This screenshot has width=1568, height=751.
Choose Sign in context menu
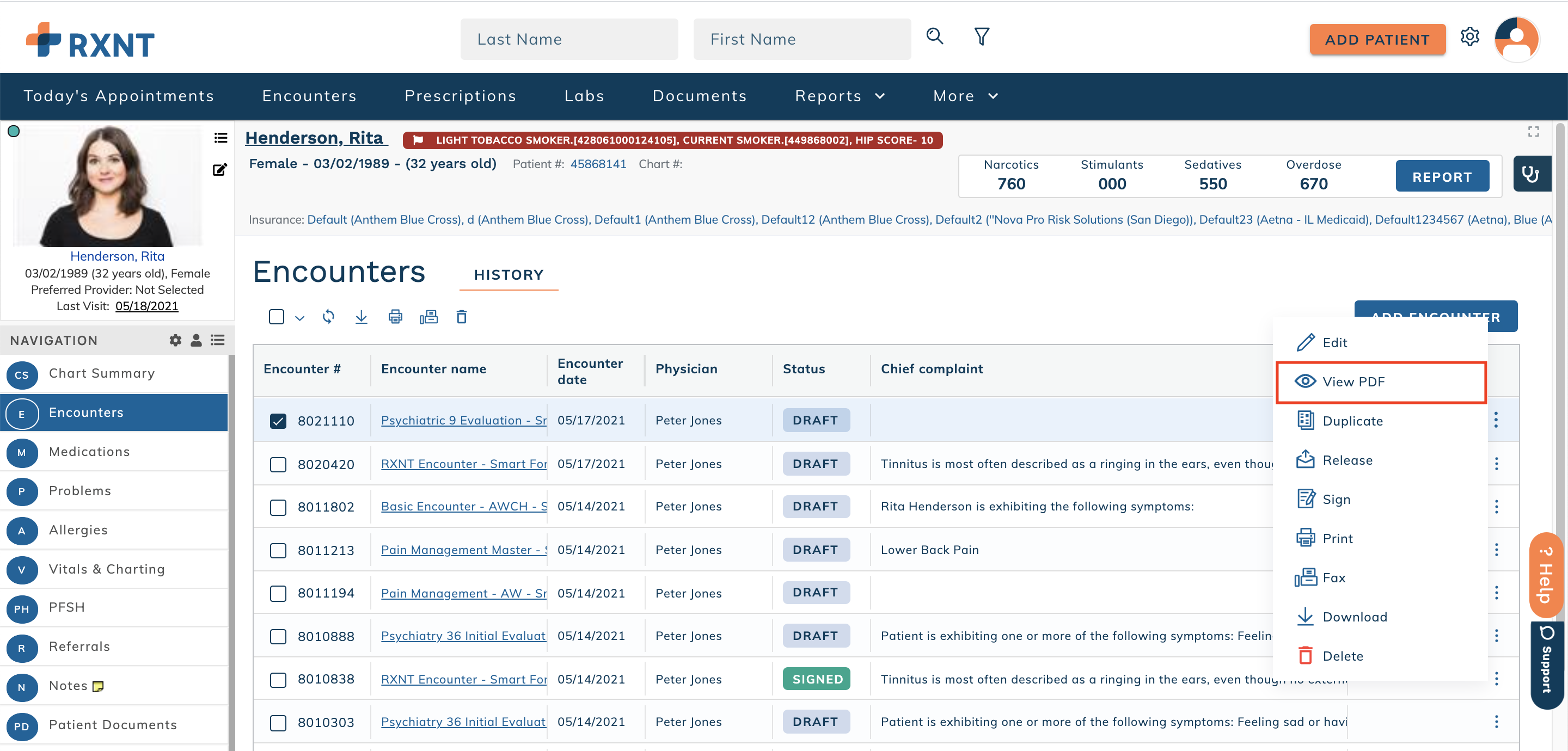[x=1380, y=500]
